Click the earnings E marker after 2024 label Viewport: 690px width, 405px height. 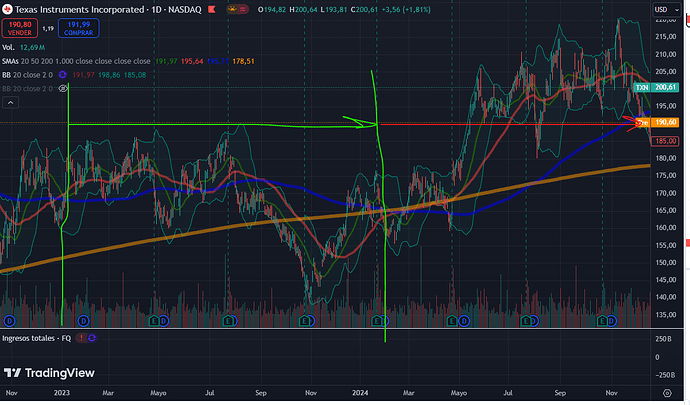point(376,321)
